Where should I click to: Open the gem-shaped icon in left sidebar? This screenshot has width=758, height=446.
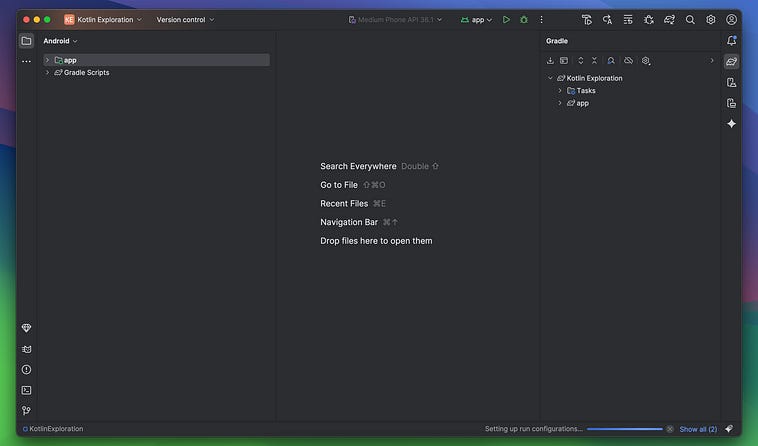[26, 328]
